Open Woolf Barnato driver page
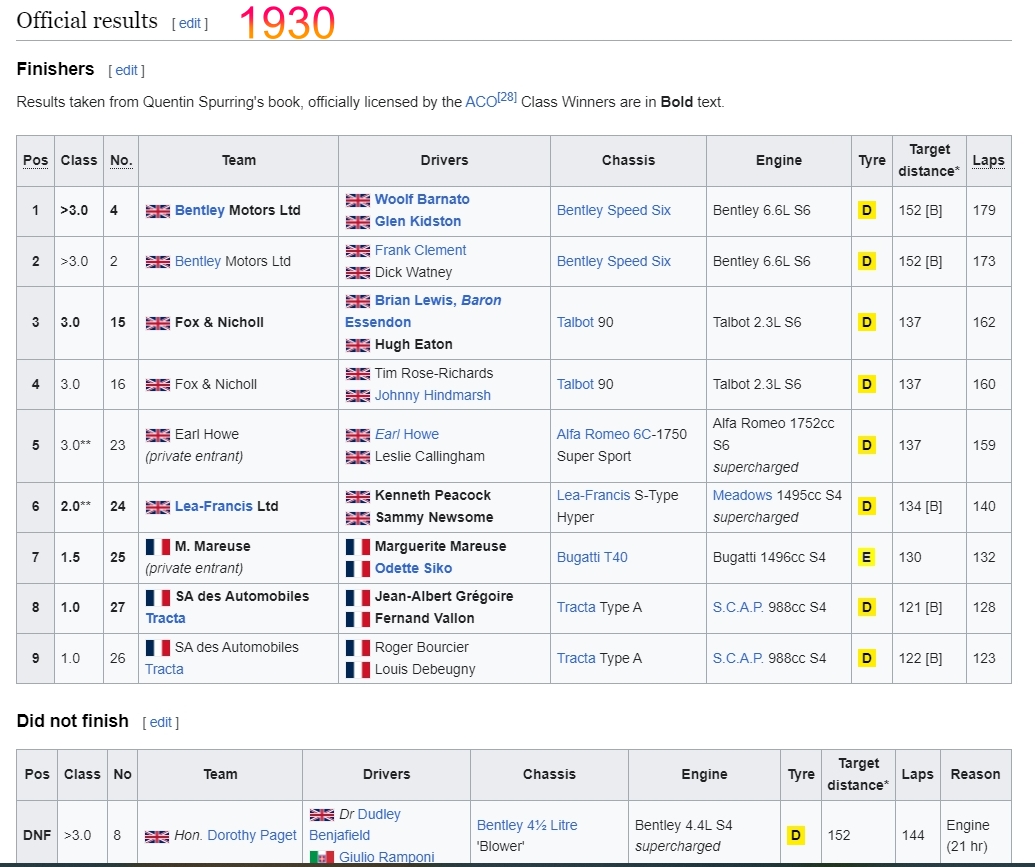The height and width of the screenshot is (867, 1035). coord(422,199)
